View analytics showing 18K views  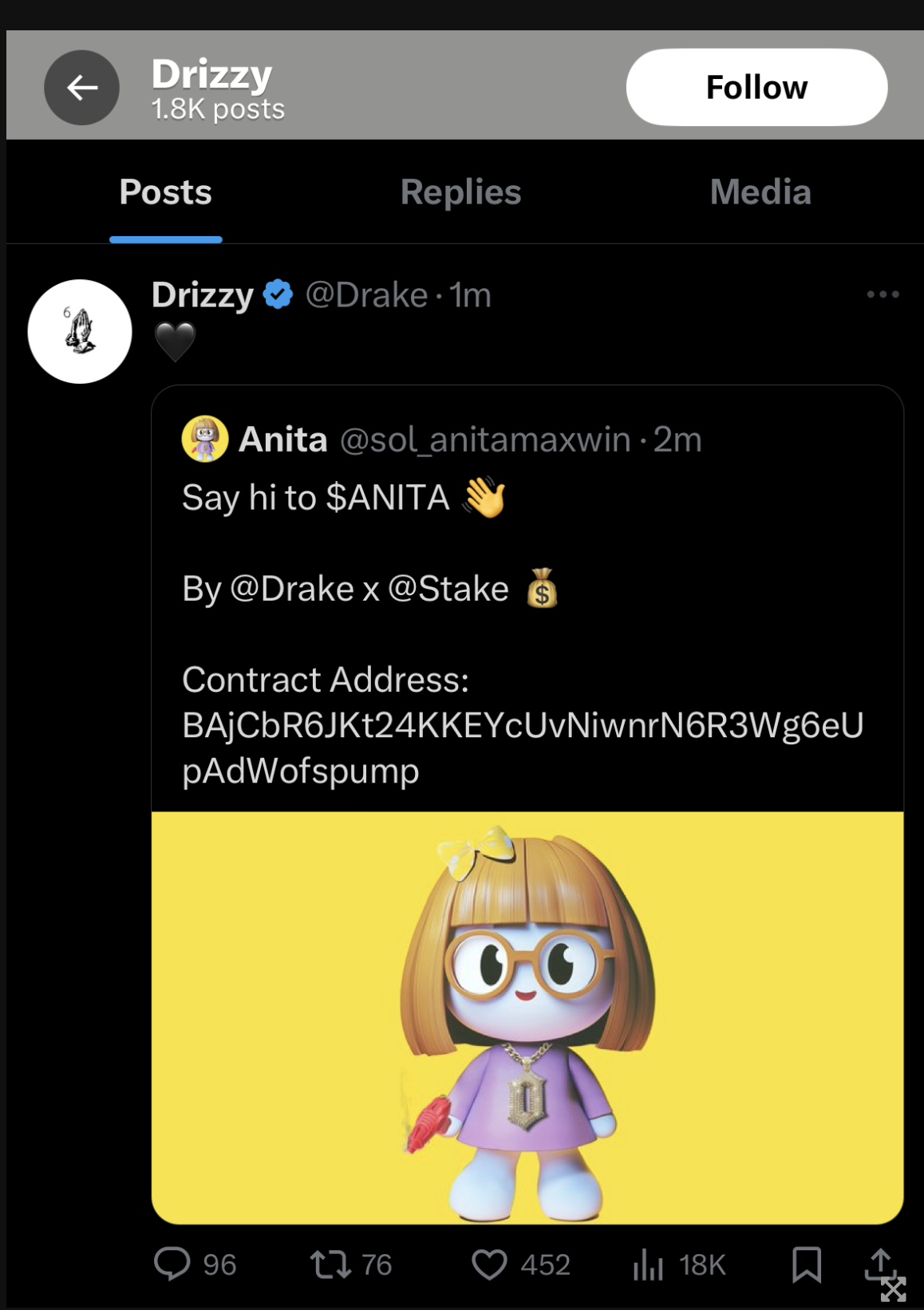pos(650,1265)
